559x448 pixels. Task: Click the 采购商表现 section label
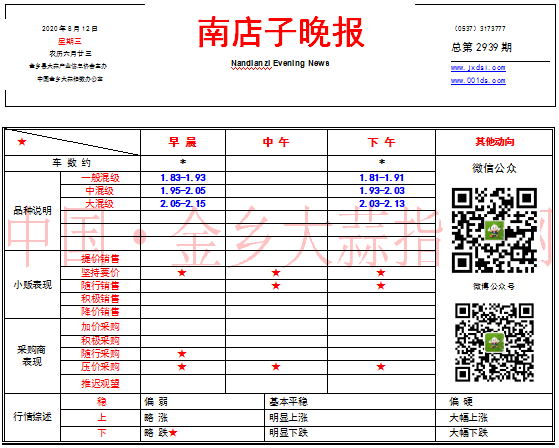[32, 356]
